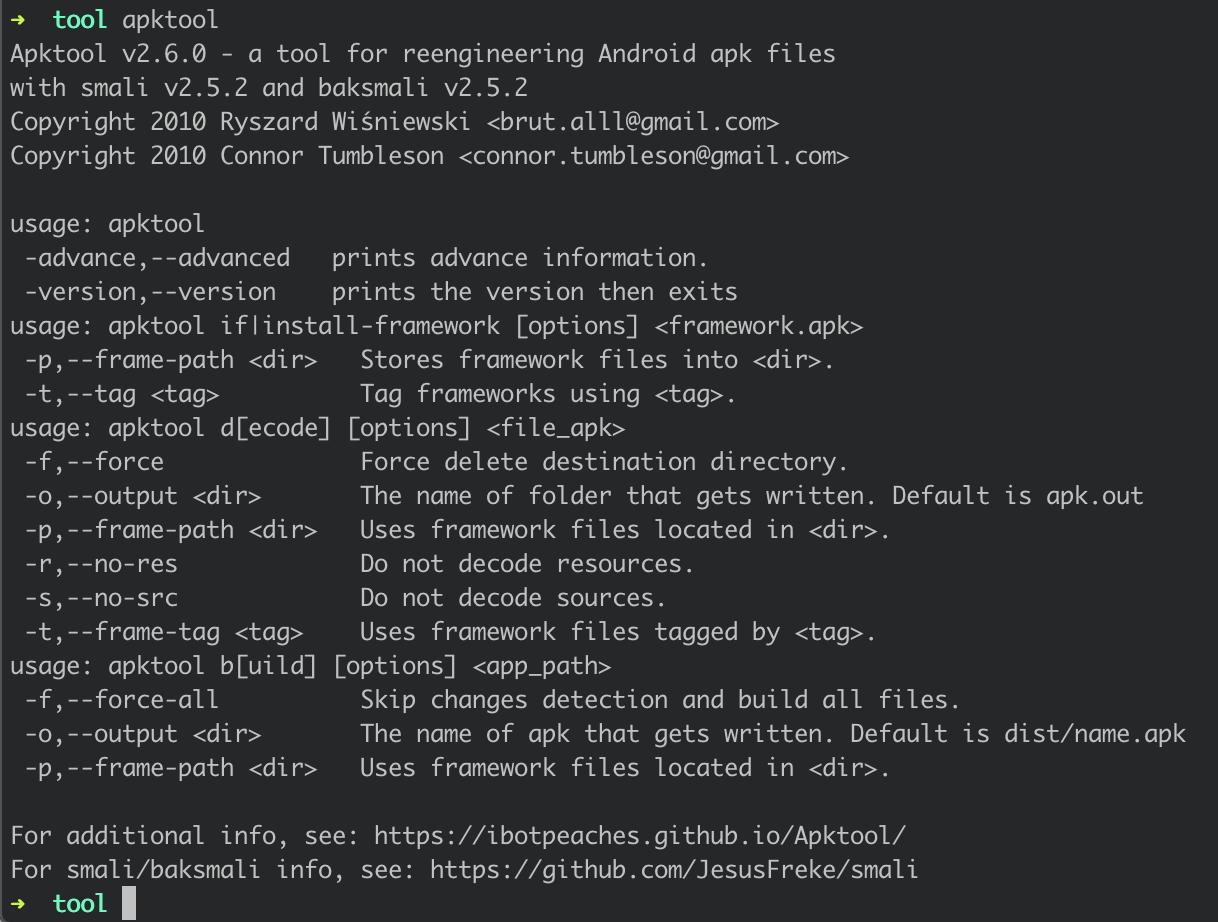This screenshot has width=1218, height=922.
Task: Click the "-f,--force-all" option text
Action: pyautogui.click(x=122, y=700)
